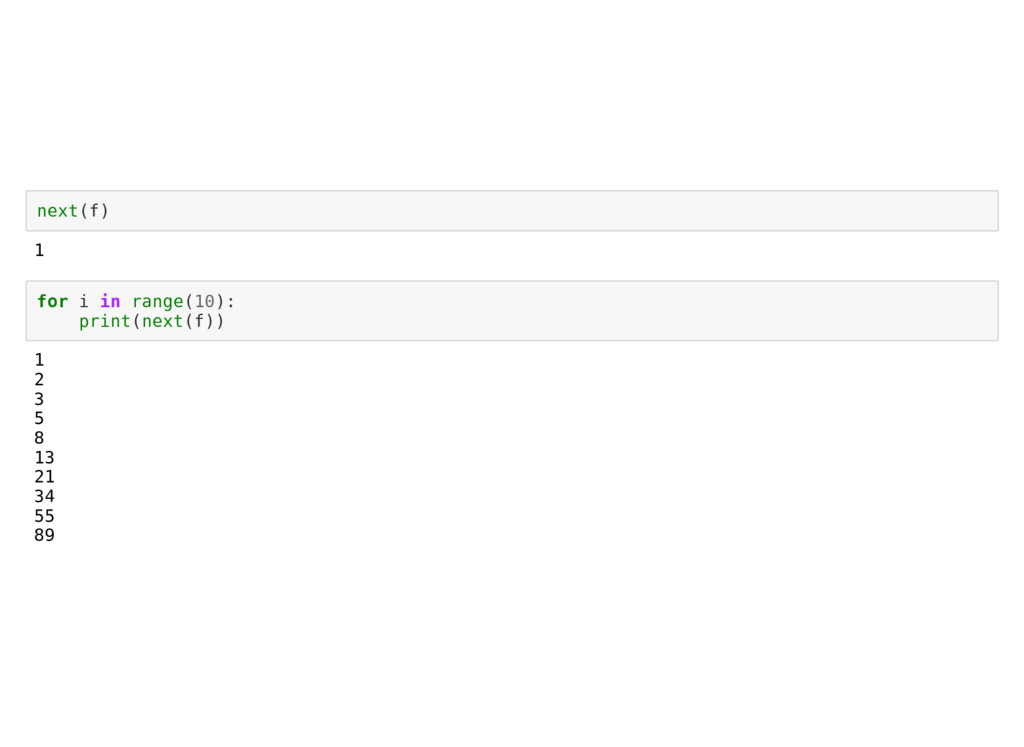Select the output line showing 5
Viewport: 1024px width, 747px height.
39,418
